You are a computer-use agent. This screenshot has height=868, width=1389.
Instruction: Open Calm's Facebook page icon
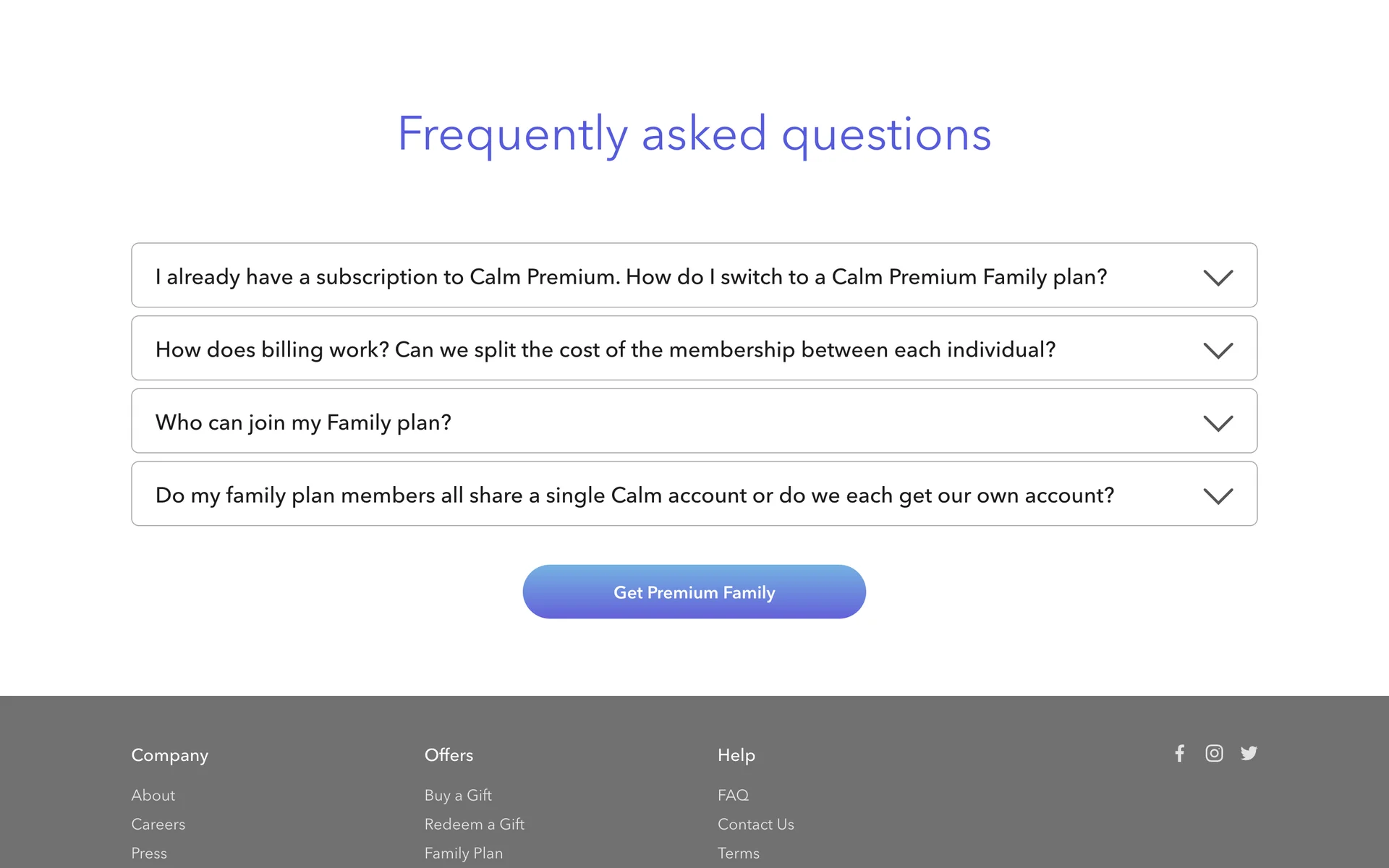click(x=1179, y=754)
